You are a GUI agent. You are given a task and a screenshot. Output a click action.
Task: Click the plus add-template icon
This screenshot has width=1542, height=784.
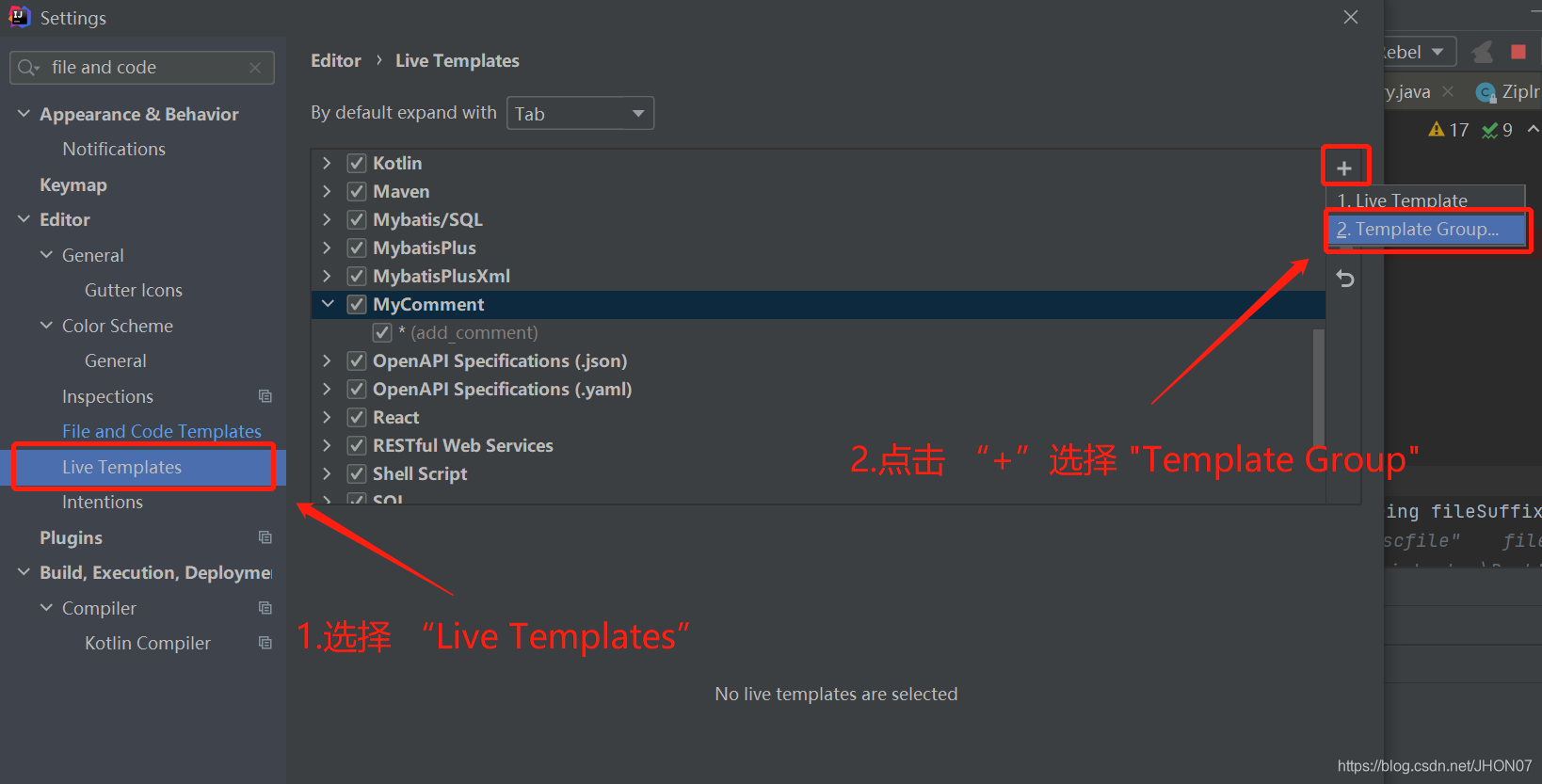[1344, 168]
